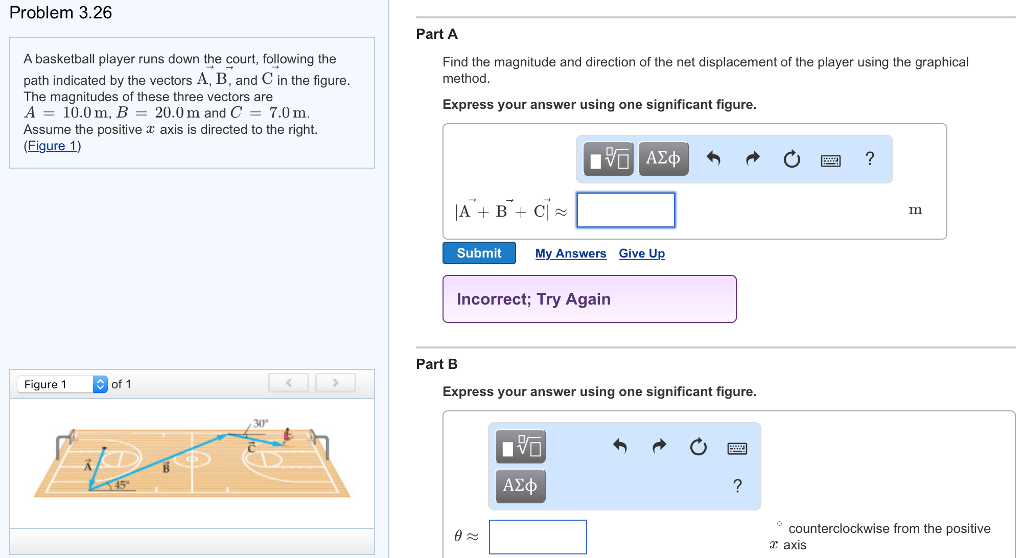Reset the Part A answer field
The width and height of the screenshot is (1024, 558).
click(x=792, y=159)
